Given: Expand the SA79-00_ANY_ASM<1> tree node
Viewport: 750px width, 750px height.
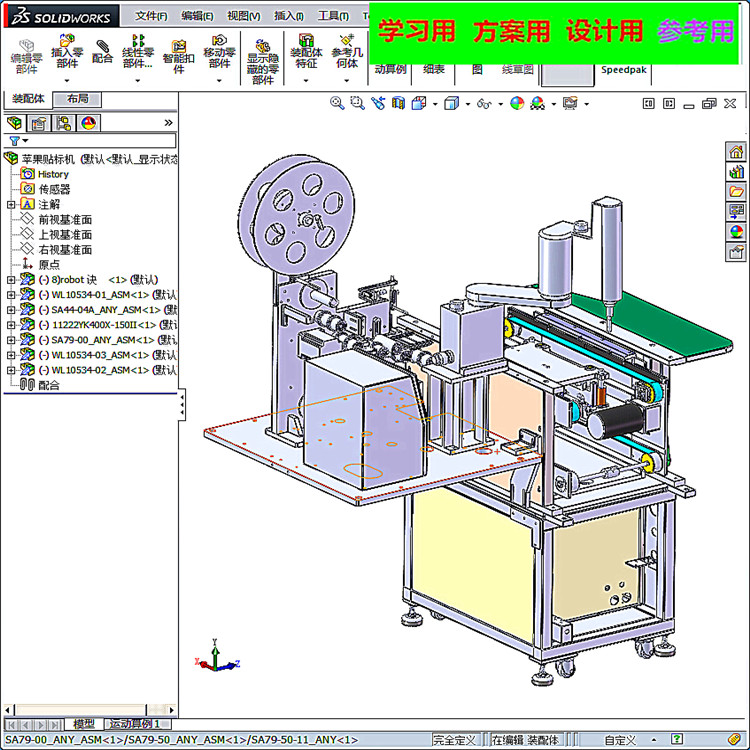Looking at the screenshot, I should coord(11,340).
